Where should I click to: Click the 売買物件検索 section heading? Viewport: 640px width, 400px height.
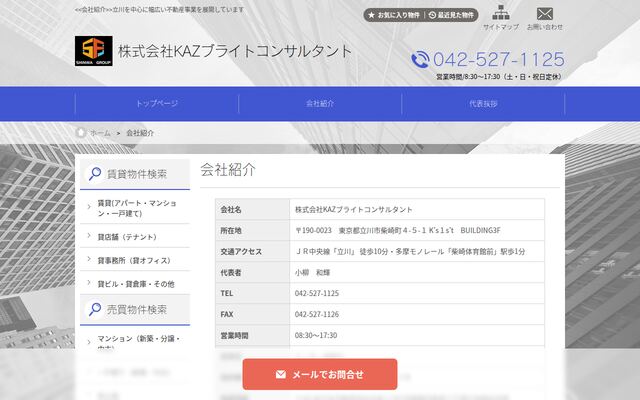[137, 310]
